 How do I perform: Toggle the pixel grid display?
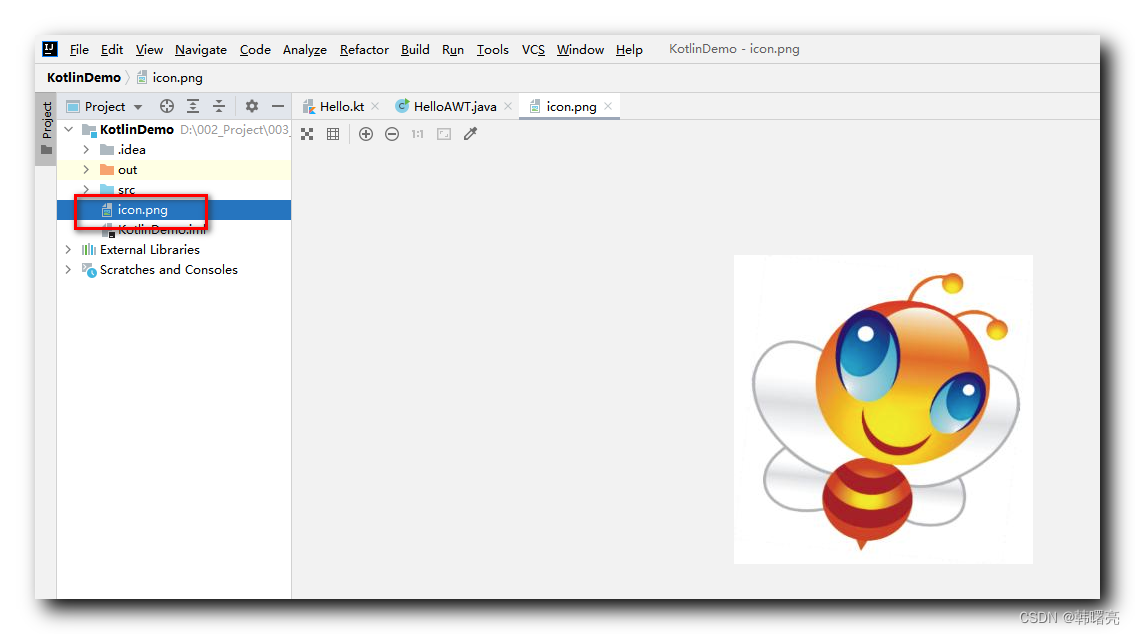(x=333, y=133)
